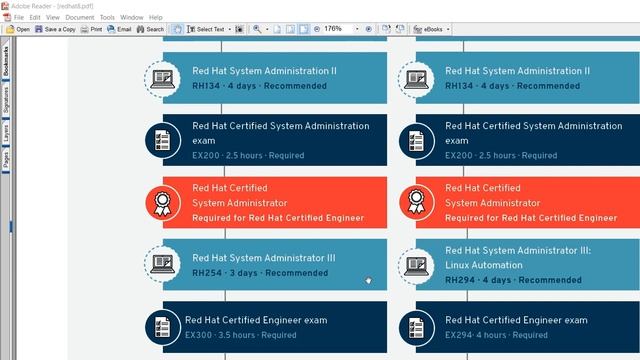Print the document using the Print button
Viewport: 640px width, 360px height.
coord(91,29)
